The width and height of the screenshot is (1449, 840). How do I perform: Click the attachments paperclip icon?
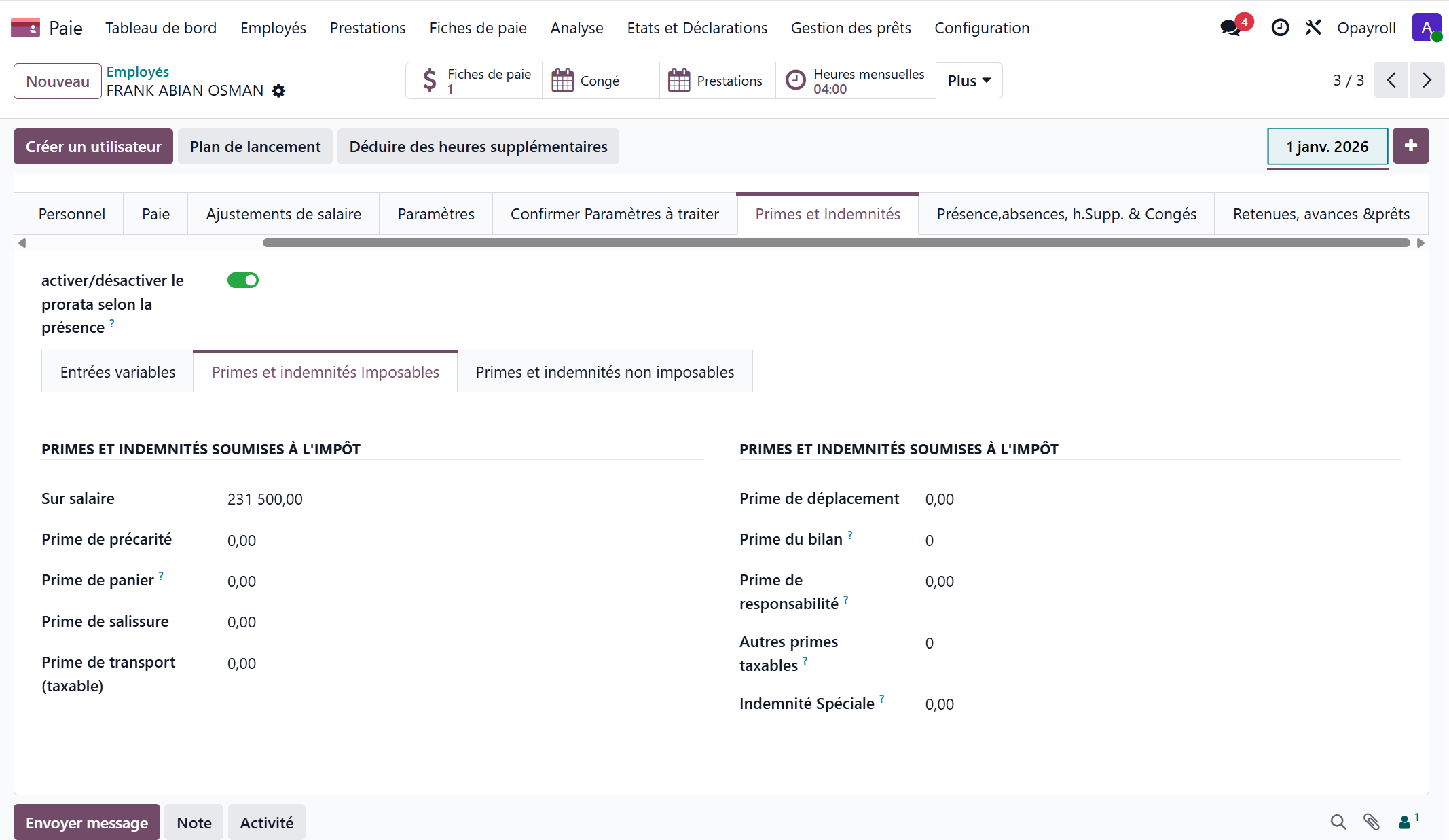(1371, 822)
